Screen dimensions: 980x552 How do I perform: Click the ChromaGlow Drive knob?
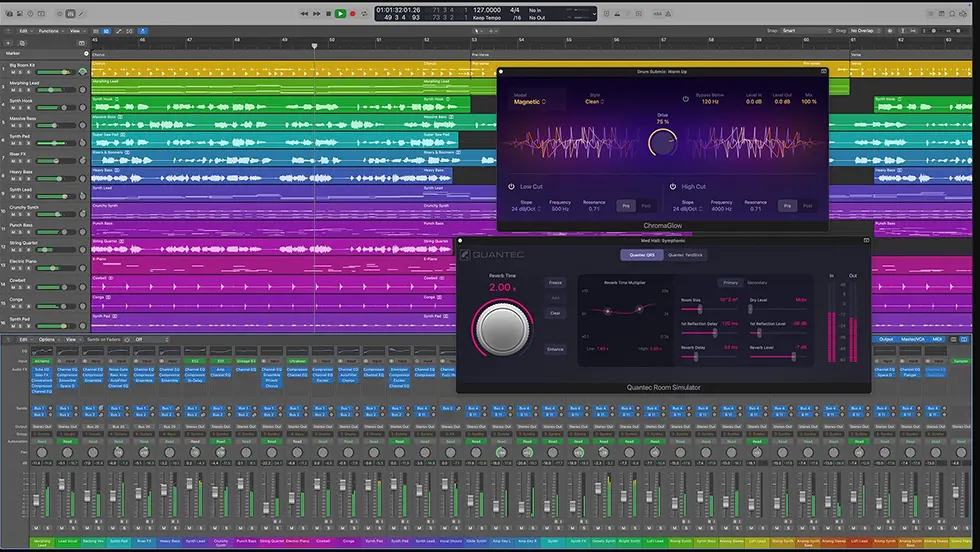(x=662, y=143)
